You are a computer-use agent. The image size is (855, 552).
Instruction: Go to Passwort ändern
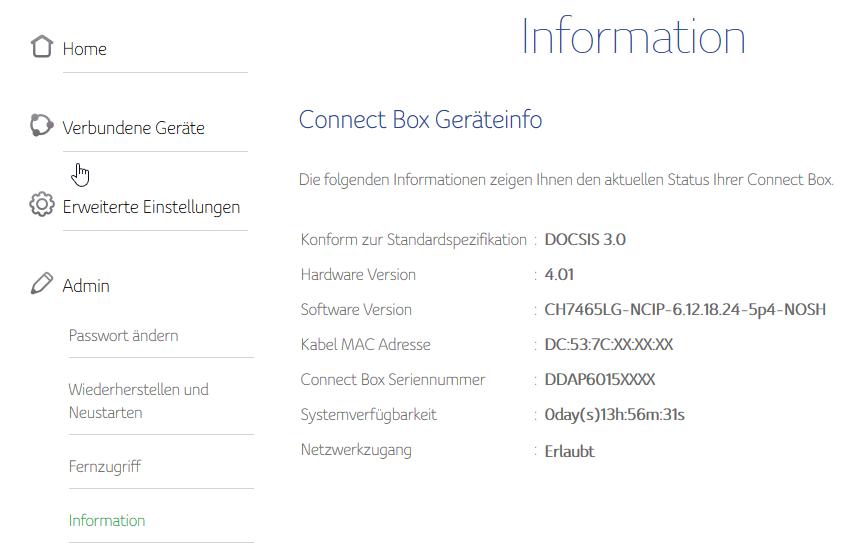pos(123,335)
